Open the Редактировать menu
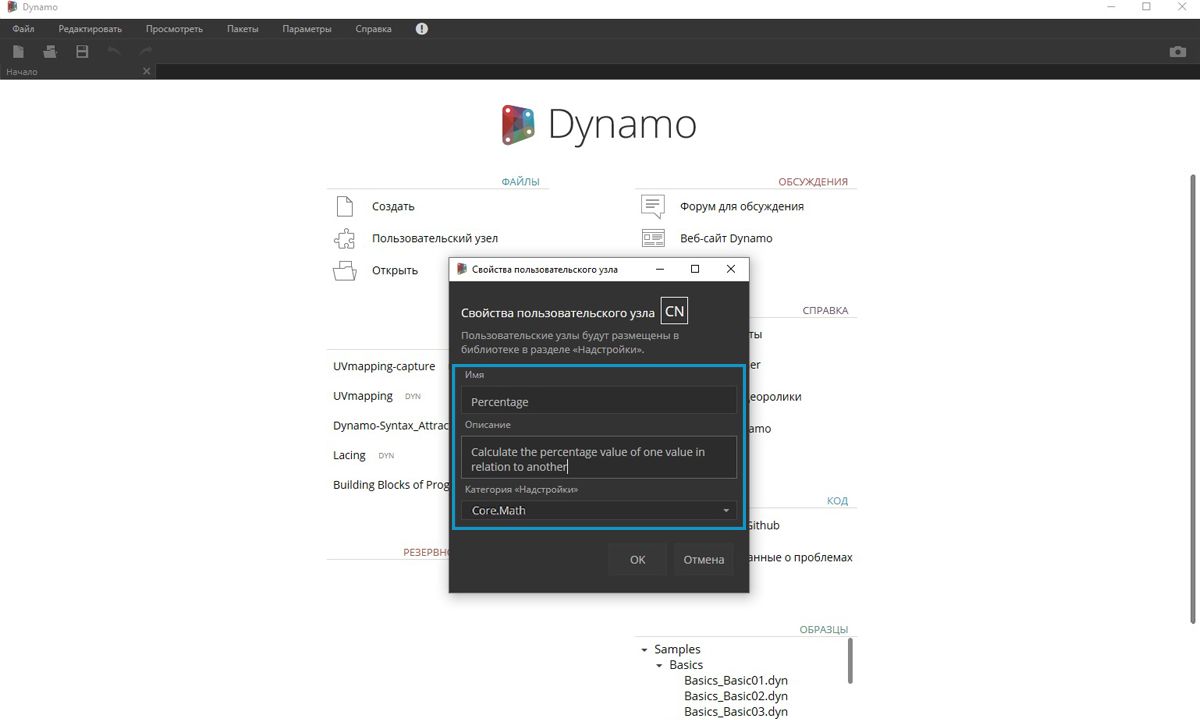1200x720 pixels. click(x=90, y=29)
